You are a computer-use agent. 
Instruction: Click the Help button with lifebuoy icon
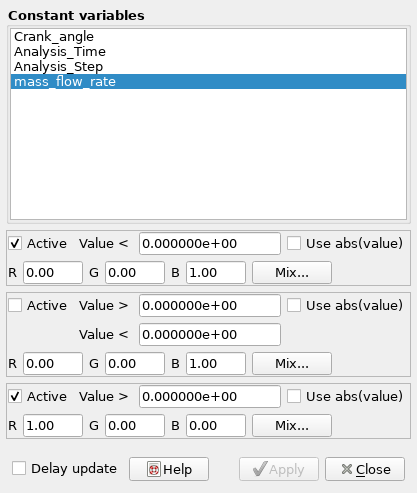[169, 469]
